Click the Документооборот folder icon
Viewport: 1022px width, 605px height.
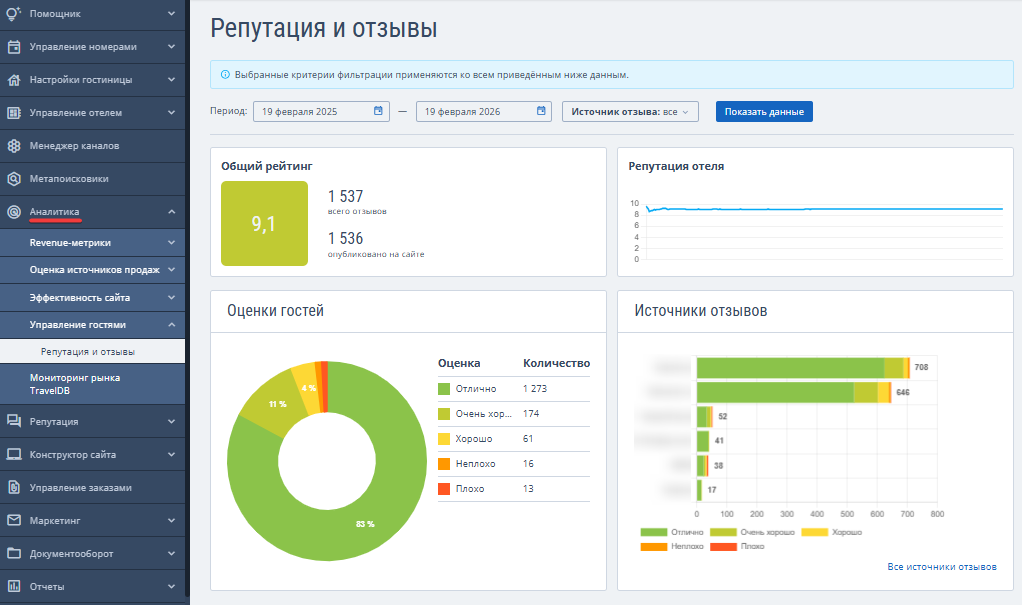[x=14, y=554]
